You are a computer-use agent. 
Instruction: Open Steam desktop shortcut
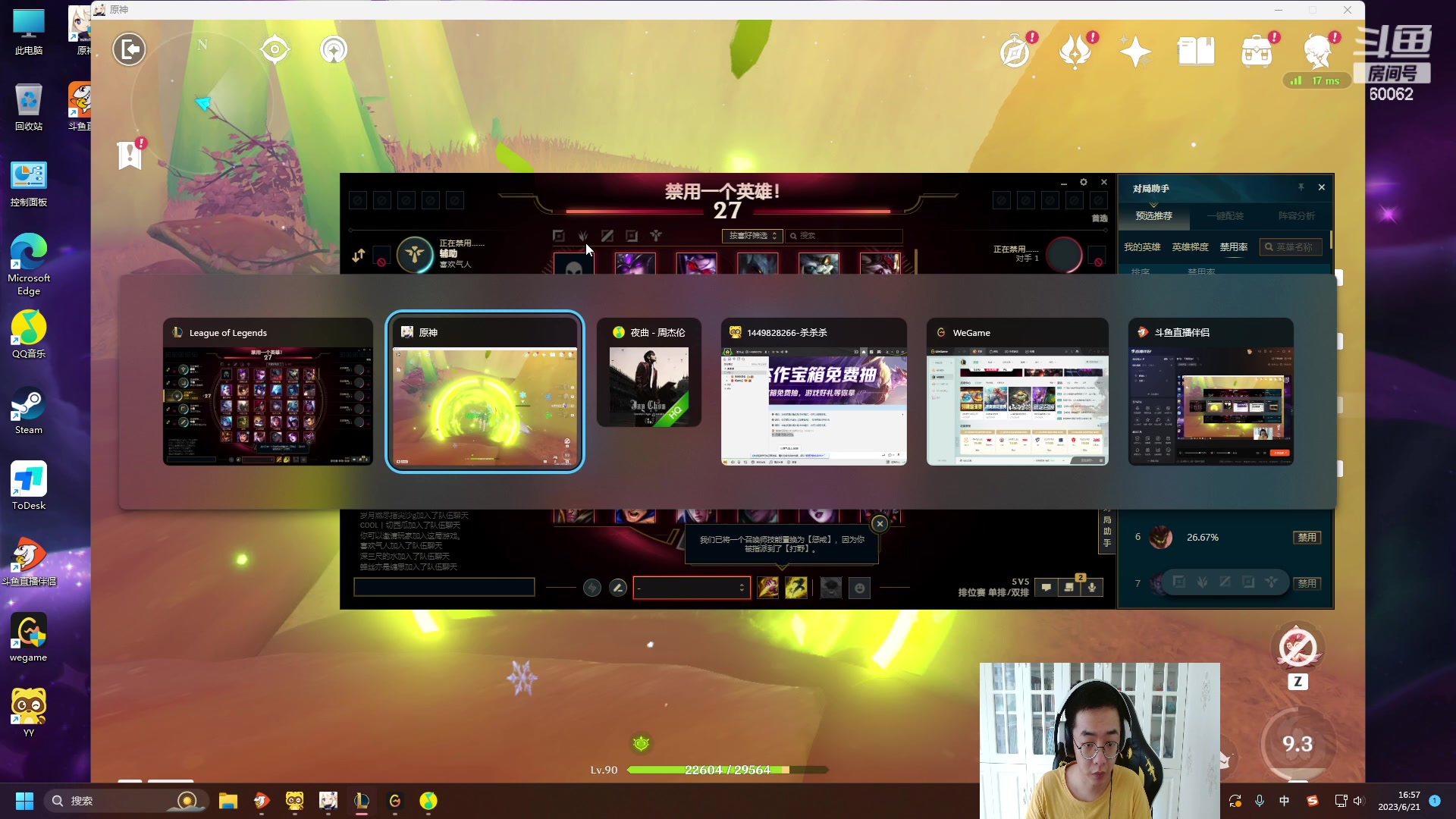[29, 411]
